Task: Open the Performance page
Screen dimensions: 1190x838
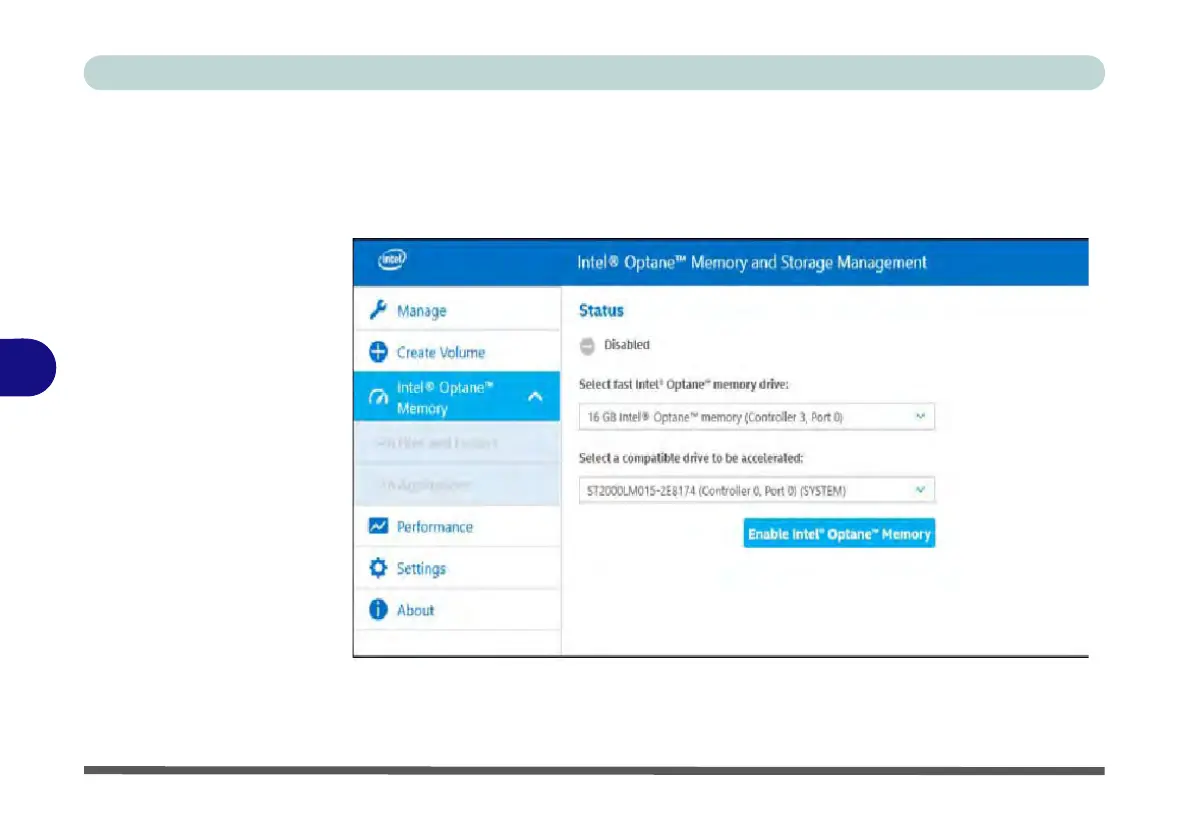Action: 457,526
